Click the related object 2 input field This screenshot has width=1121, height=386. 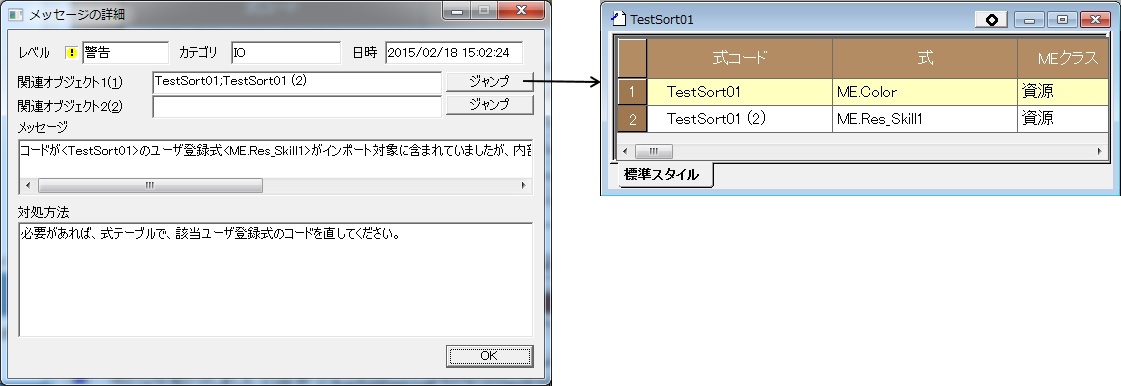[297, 106]
